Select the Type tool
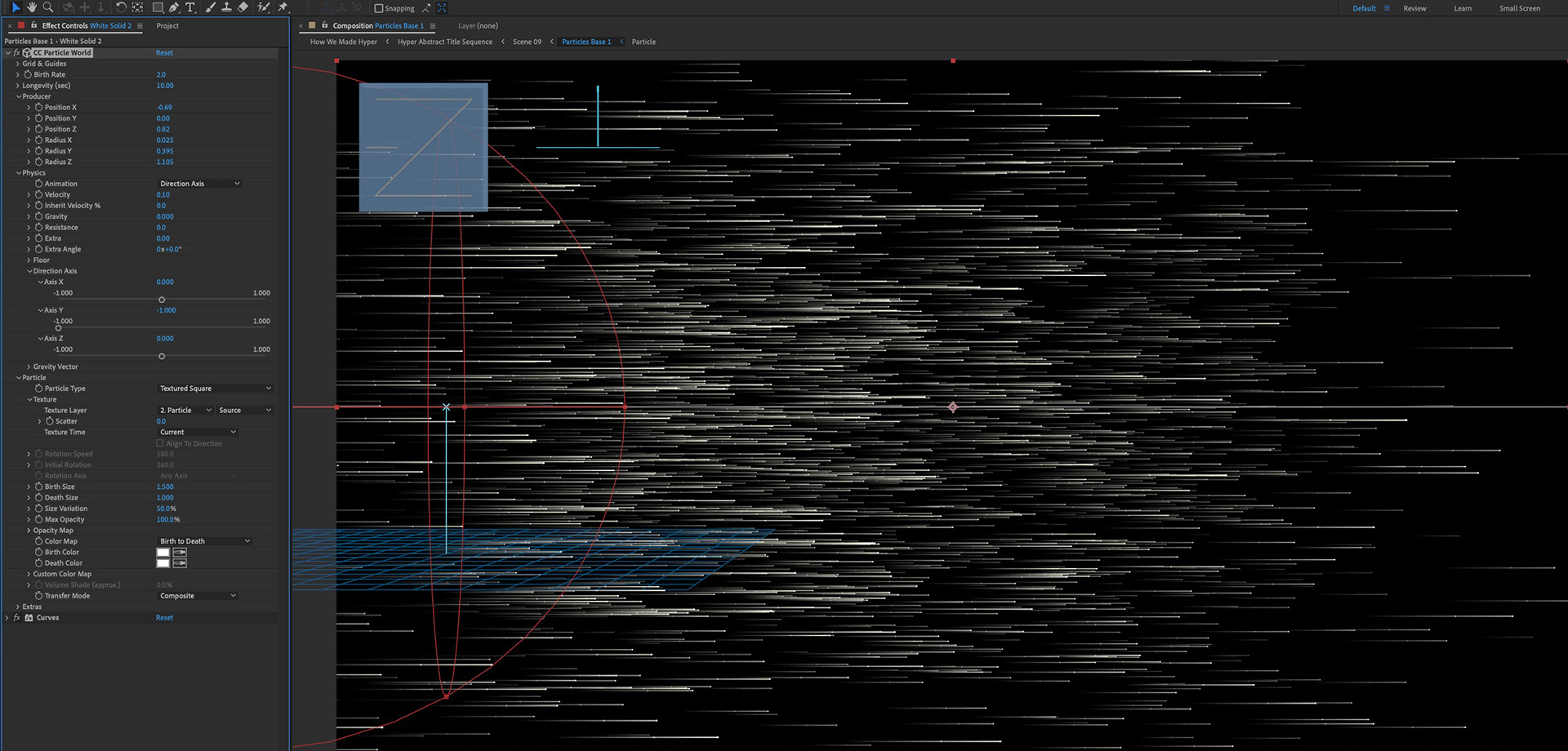The image size is (1568, 751). pos(190,7)
